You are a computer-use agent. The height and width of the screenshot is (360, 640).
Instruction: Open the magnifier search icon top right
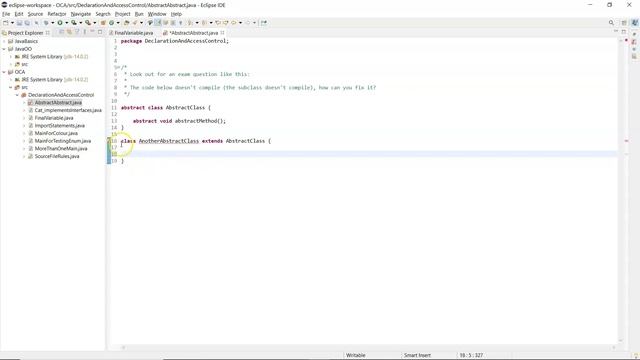tap(611, 23)
